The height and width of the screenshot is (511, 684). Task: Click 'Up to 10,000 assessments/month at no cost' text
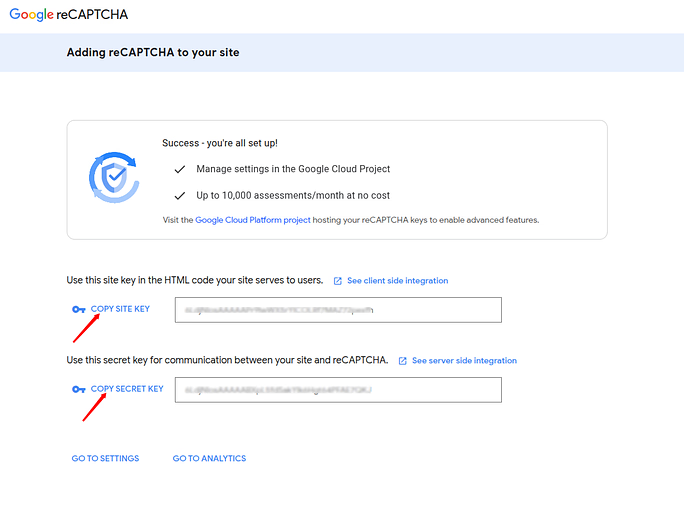[x=293, y=195]
